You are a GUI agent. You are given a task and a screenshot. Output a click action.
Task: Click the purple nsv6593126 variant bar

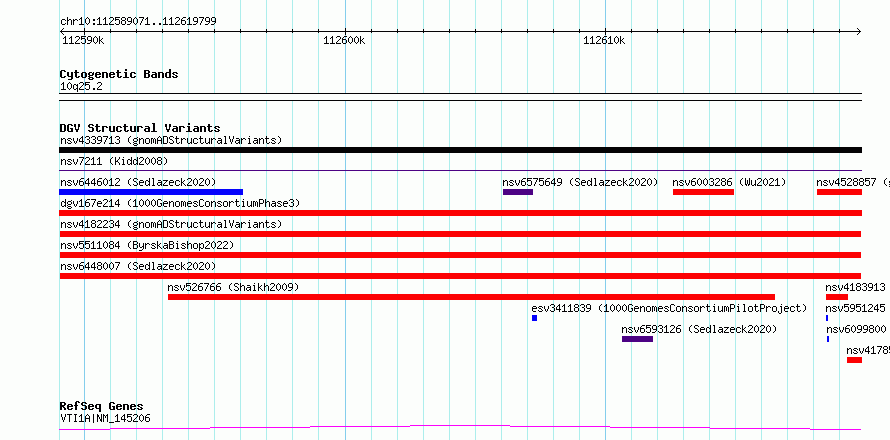[637, 339]
